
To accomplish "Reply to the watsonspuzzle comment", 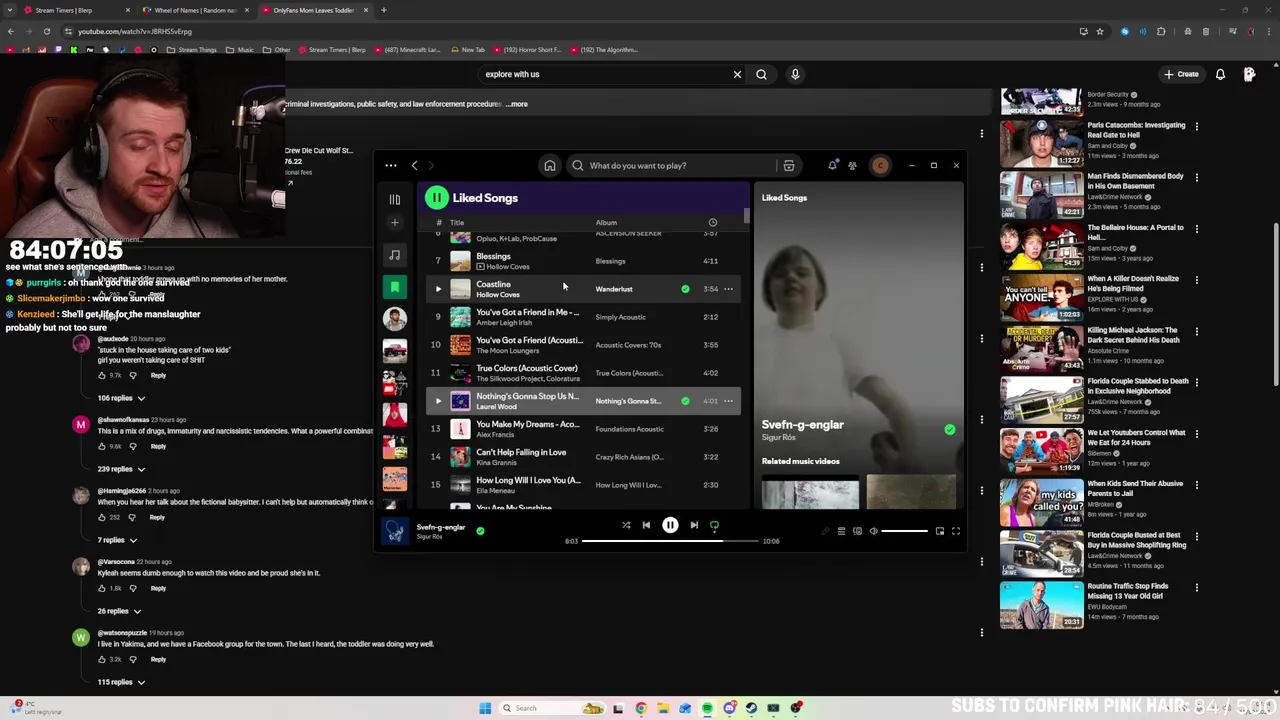I will [158, 660].
